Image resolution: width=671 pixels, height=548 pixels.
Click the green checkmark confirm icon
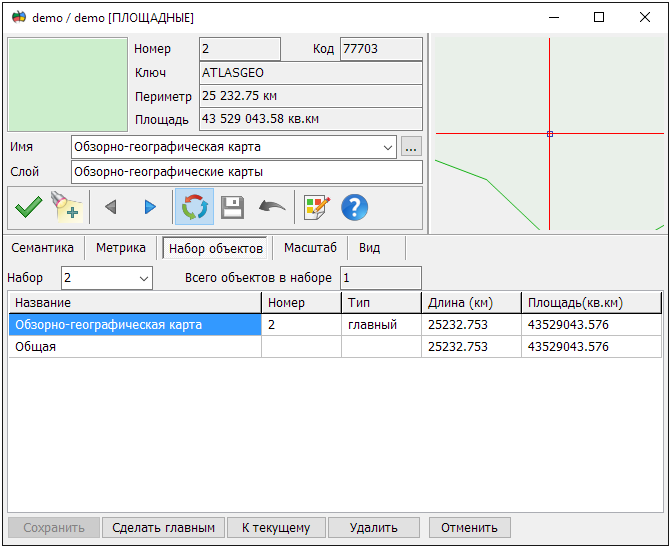pos(28,207)
